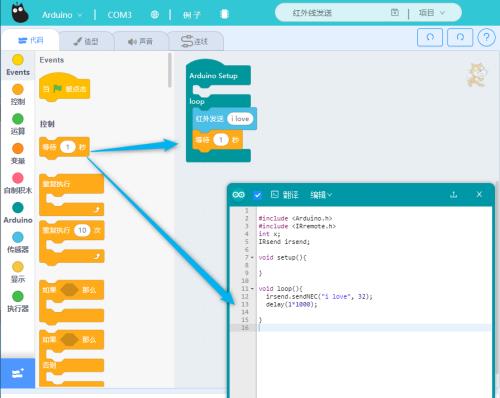This screenshot has height=398, width=500.
Task: Click the repeat count 10 input
Action: point(82,230)
